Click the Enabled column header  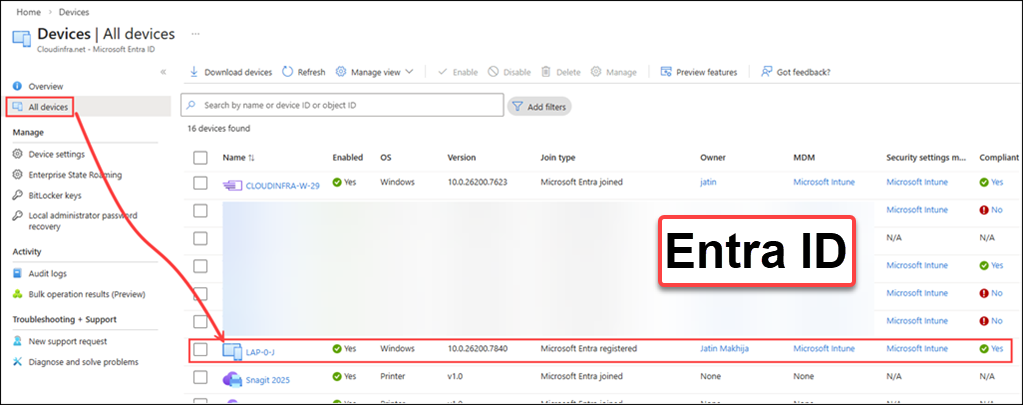point(348,158)
